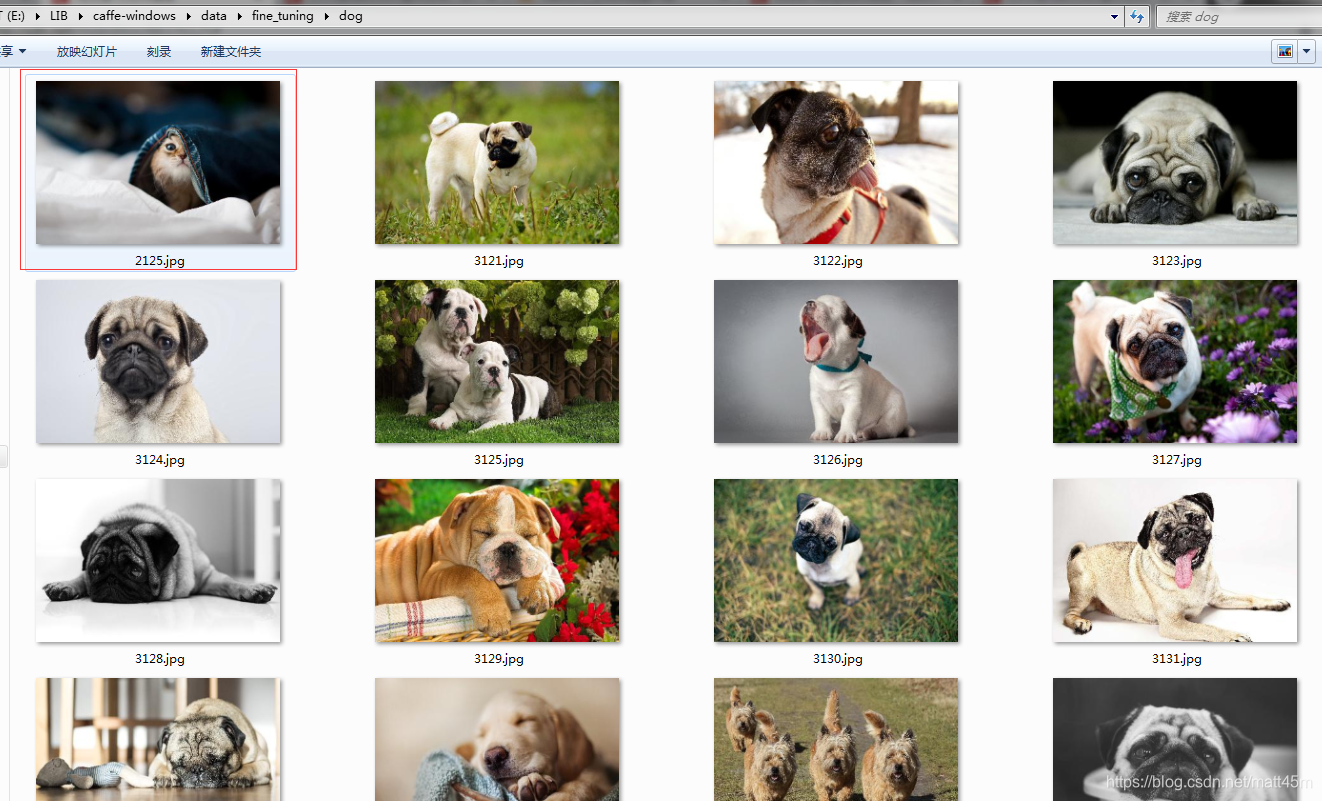Click the 3125.jpg file name

tap(499, 460)
